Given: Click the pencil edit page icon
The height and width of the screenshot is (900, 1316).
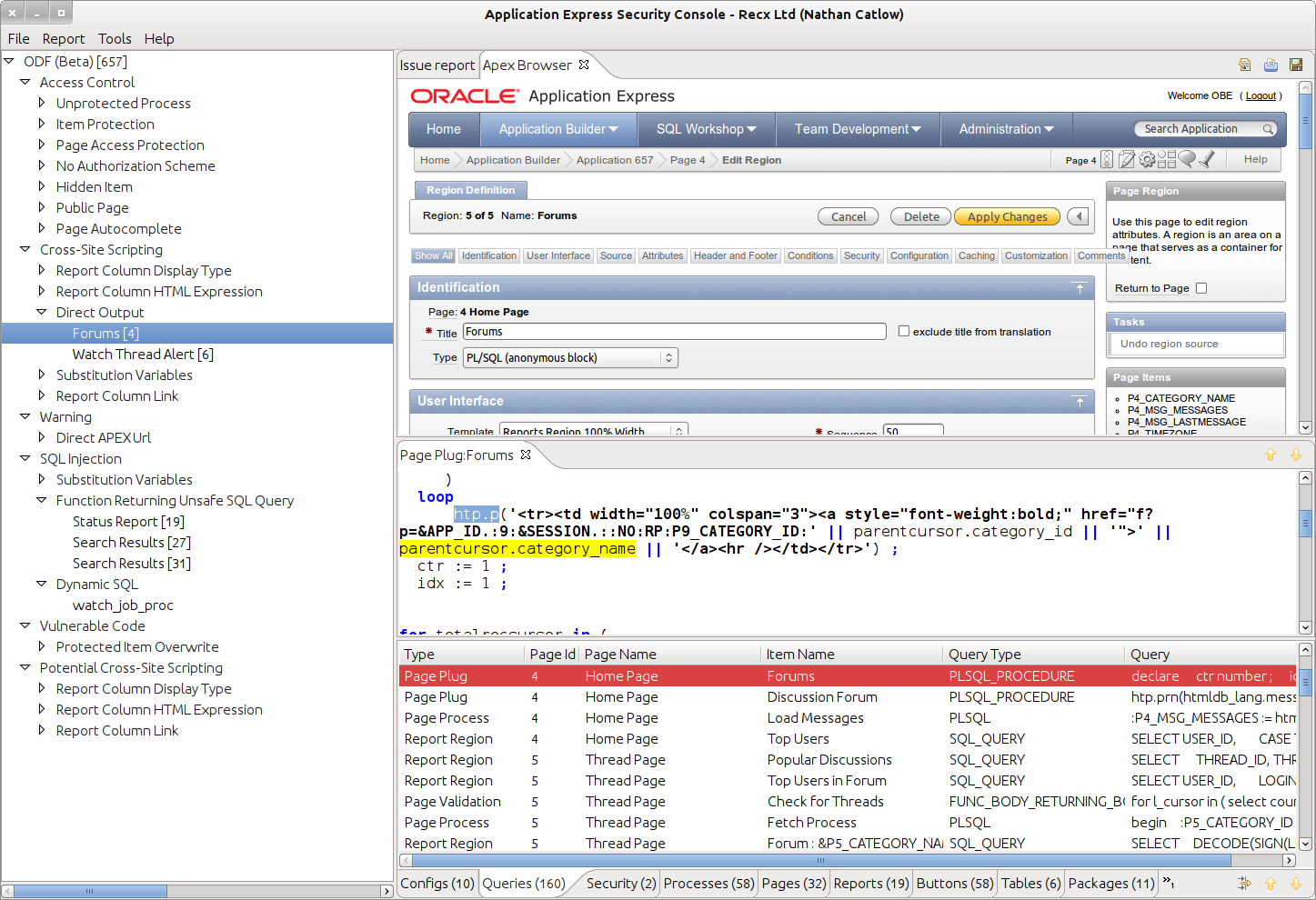Looking at the screenshot, I should pyautogui.click(x=1127, y=160).
